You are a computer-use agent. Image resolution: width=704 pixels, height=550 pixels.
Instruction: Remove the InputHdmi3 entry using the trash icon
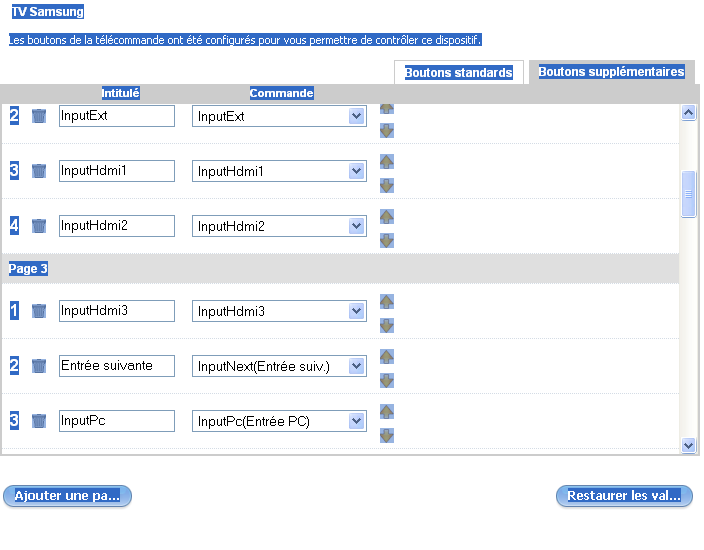pos(39,311)
